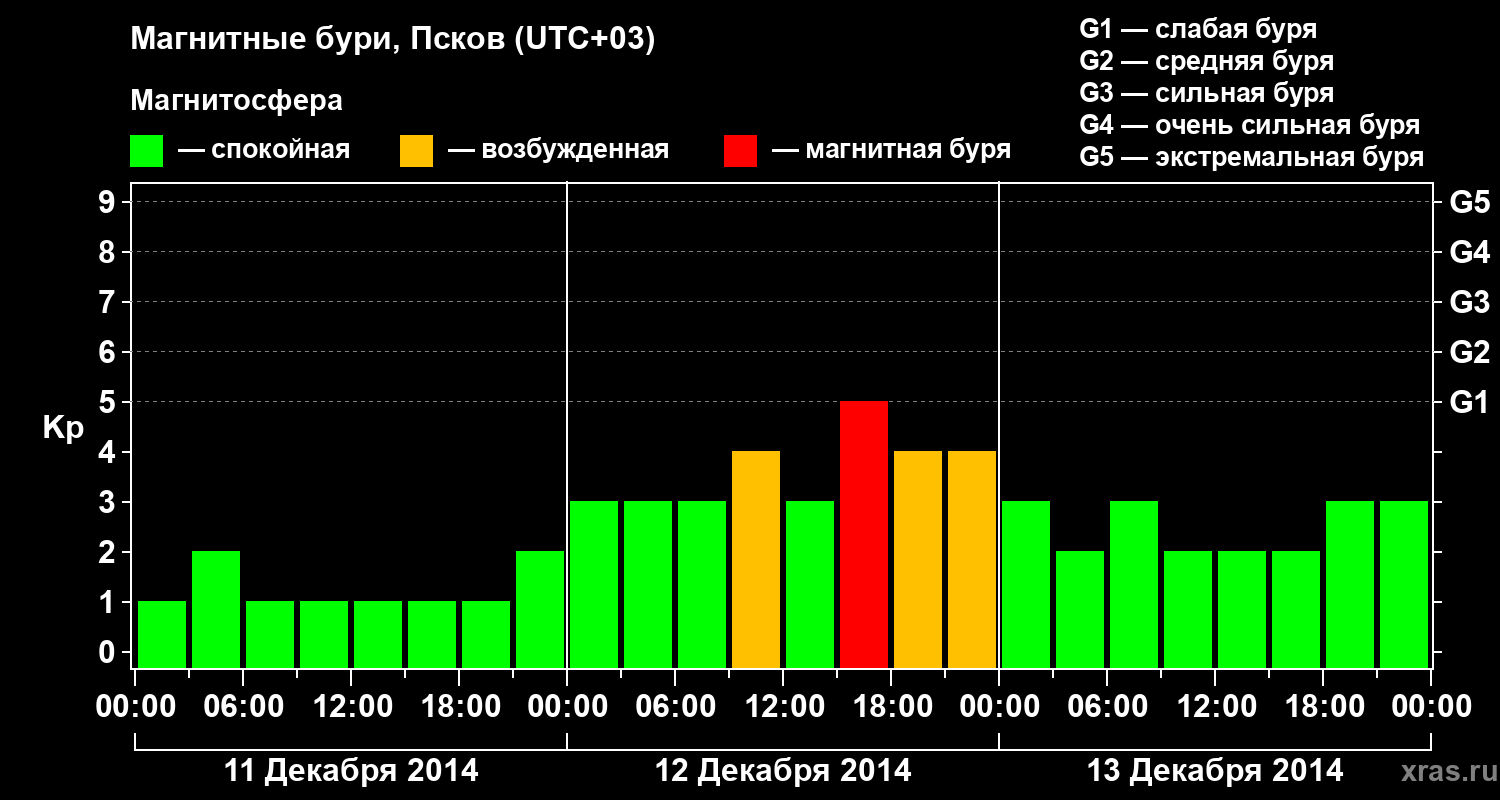The width and height of the screenshot is (1500, 800).
Task: Click the '11 Декабря 2014' date label
Action: (x=351, y=771)
